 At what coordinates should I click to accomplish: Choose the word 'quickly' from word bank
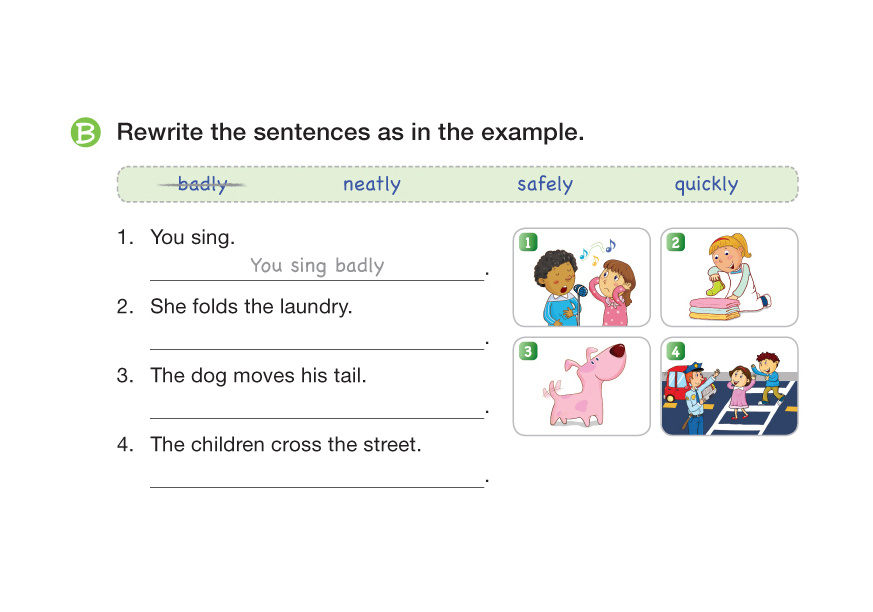706,184
